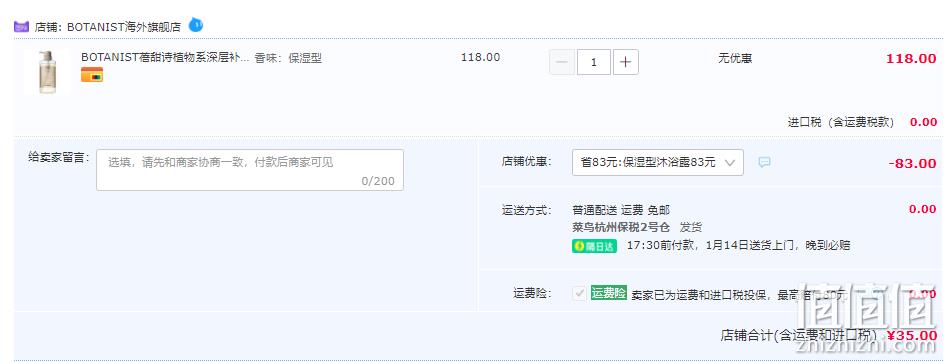
Task: Click the coupon dropdown chevron arrow
Action: [x=730, y=163]
